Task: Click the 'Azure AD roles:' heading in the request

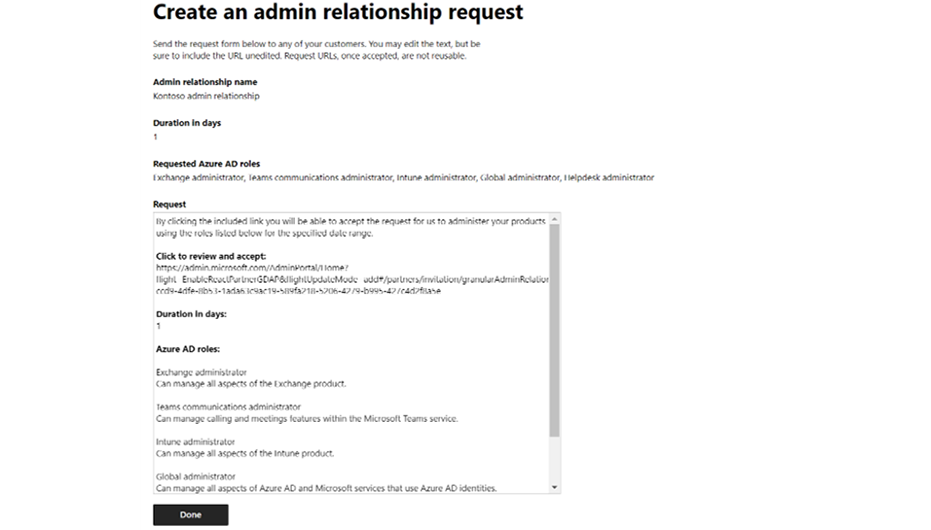Action: [x=188, y=349]
